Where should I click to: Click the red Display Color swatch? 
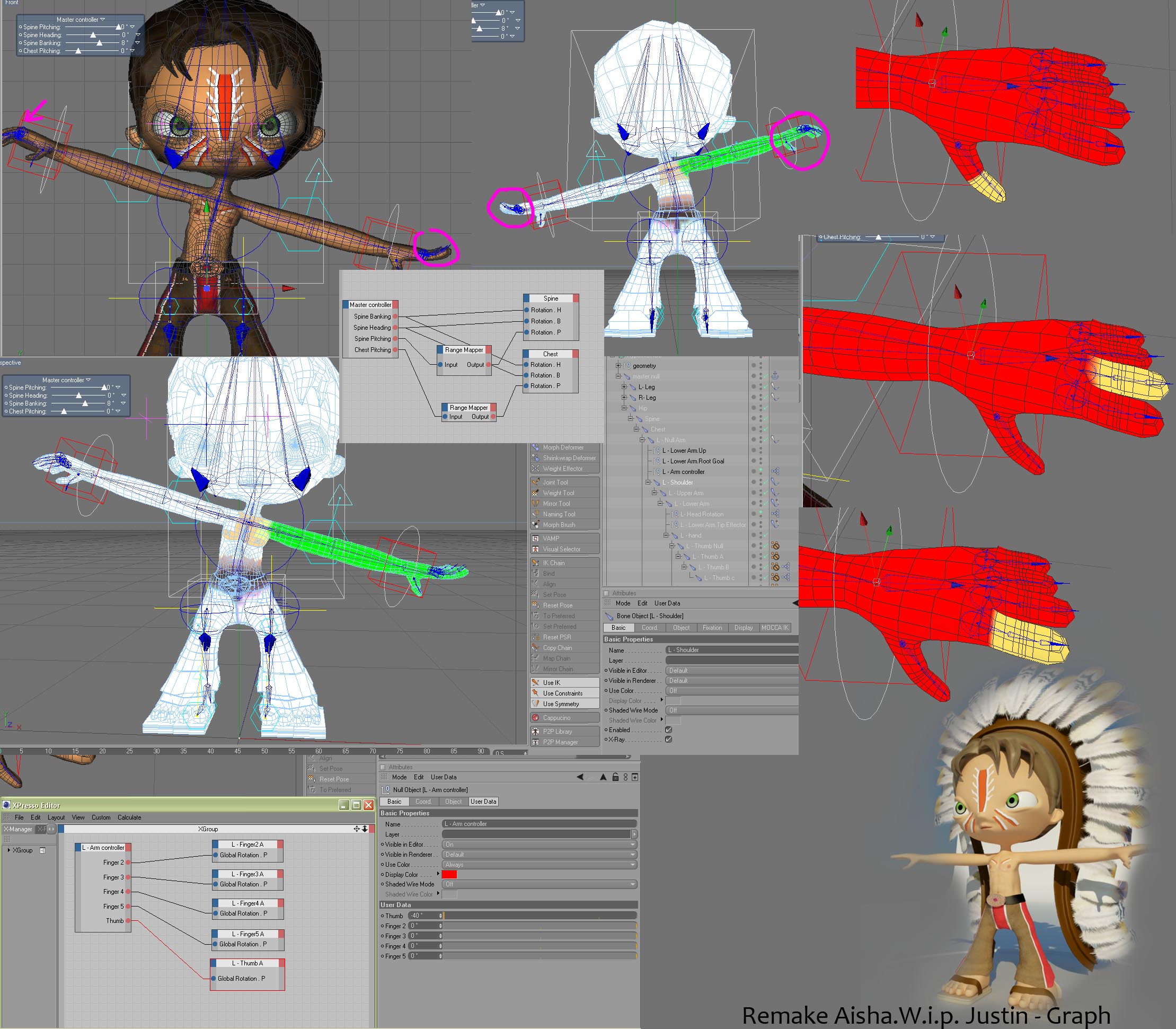coord(449,875)
